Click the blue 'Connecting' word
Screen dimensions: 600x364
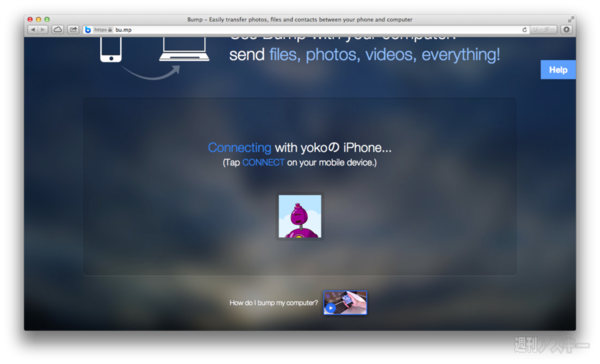240,148
